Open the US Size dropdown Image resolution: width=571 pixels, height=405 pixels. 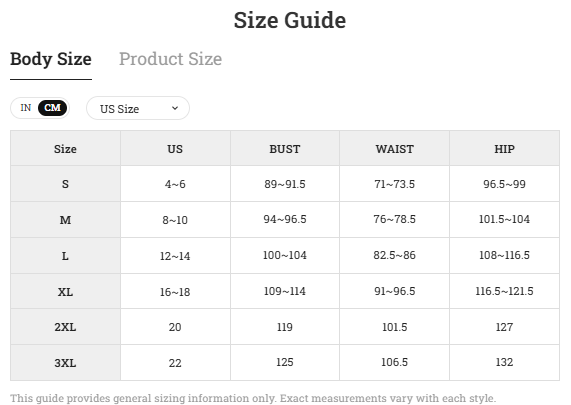tap(138, 108)
